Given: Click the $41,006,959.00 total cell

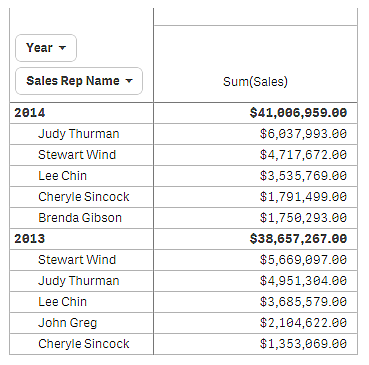Looking at the screenshot, I should [x=299, y=113].
